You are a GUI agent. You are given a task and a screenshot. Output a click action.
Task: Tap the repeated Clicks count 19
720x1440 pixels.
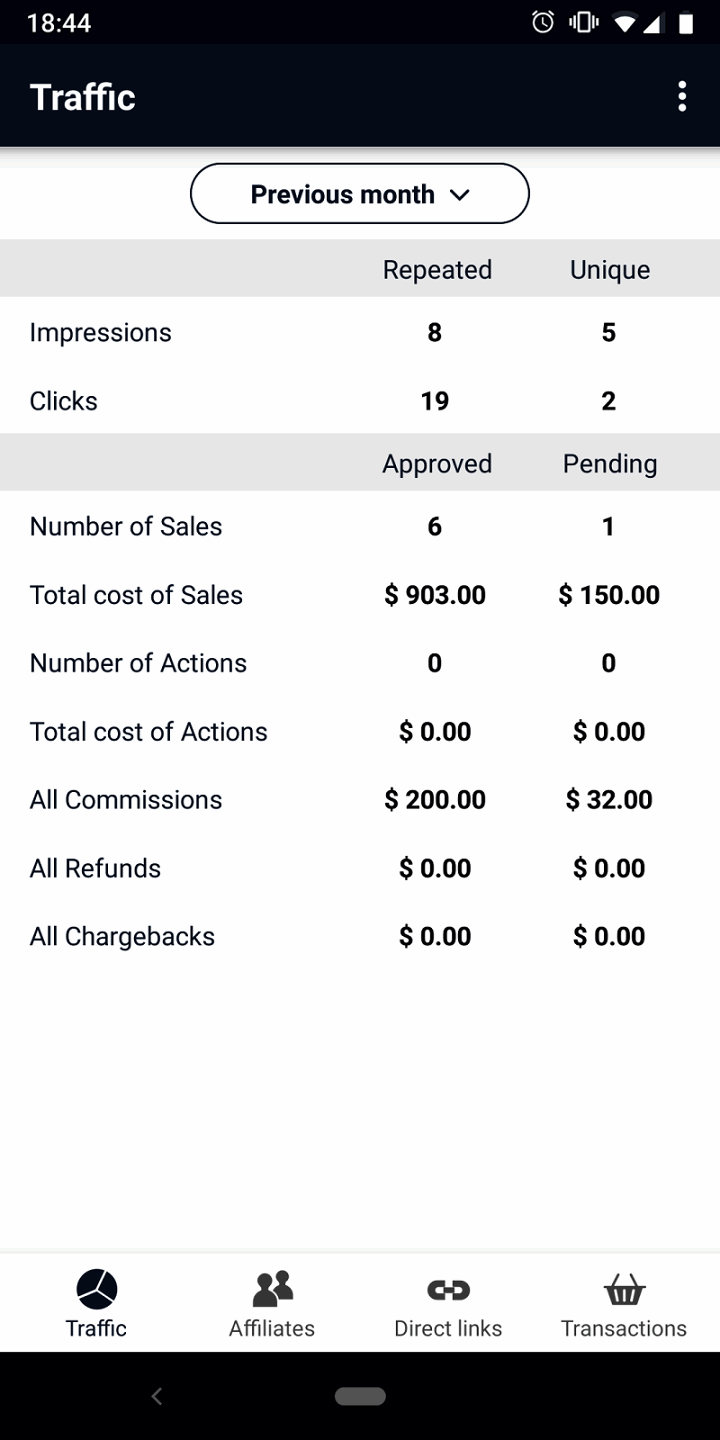435,401
